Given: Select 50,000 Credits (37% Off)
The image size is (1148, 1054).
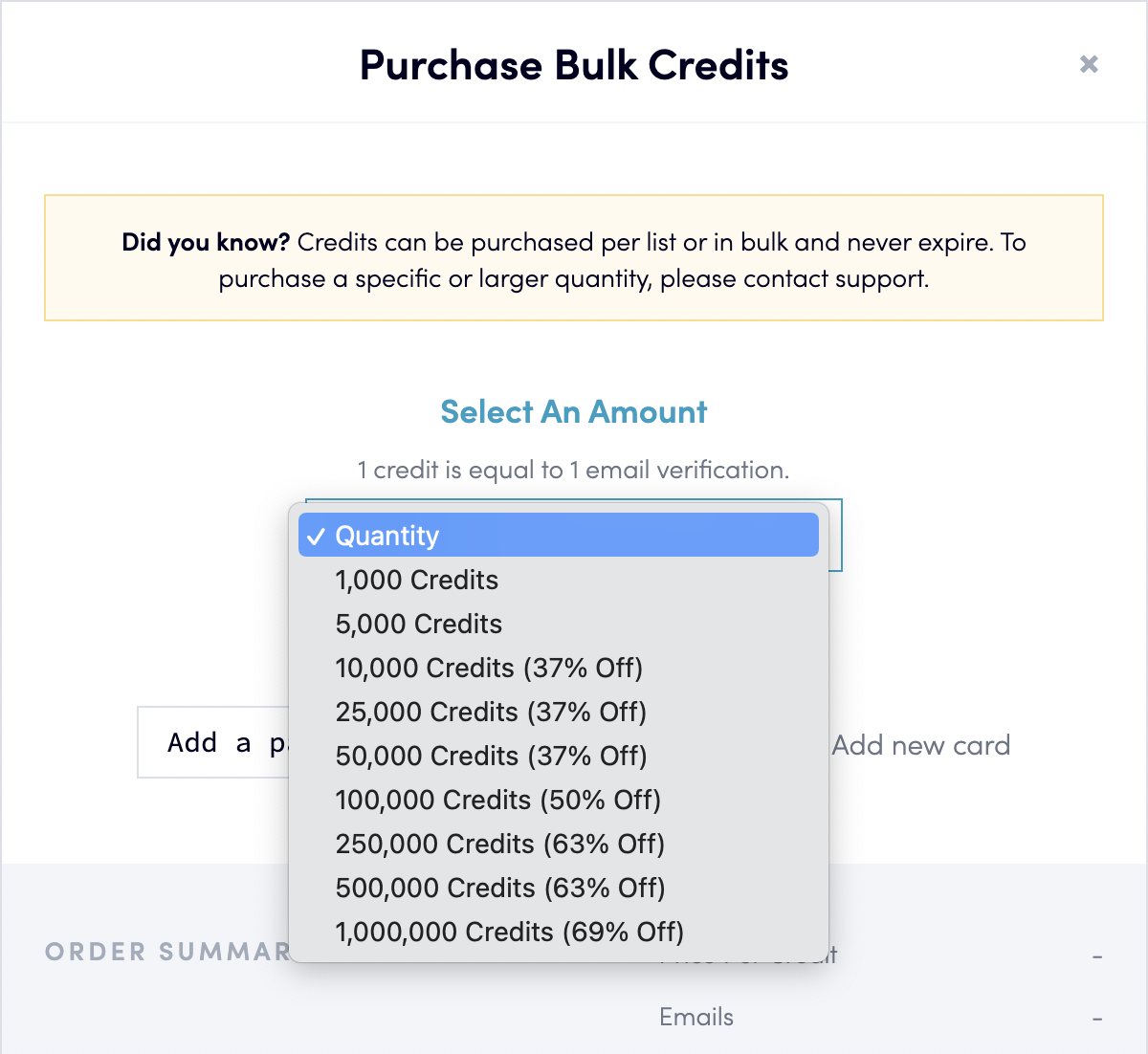Looking at the screenshot, I should [x=559, y=756].
